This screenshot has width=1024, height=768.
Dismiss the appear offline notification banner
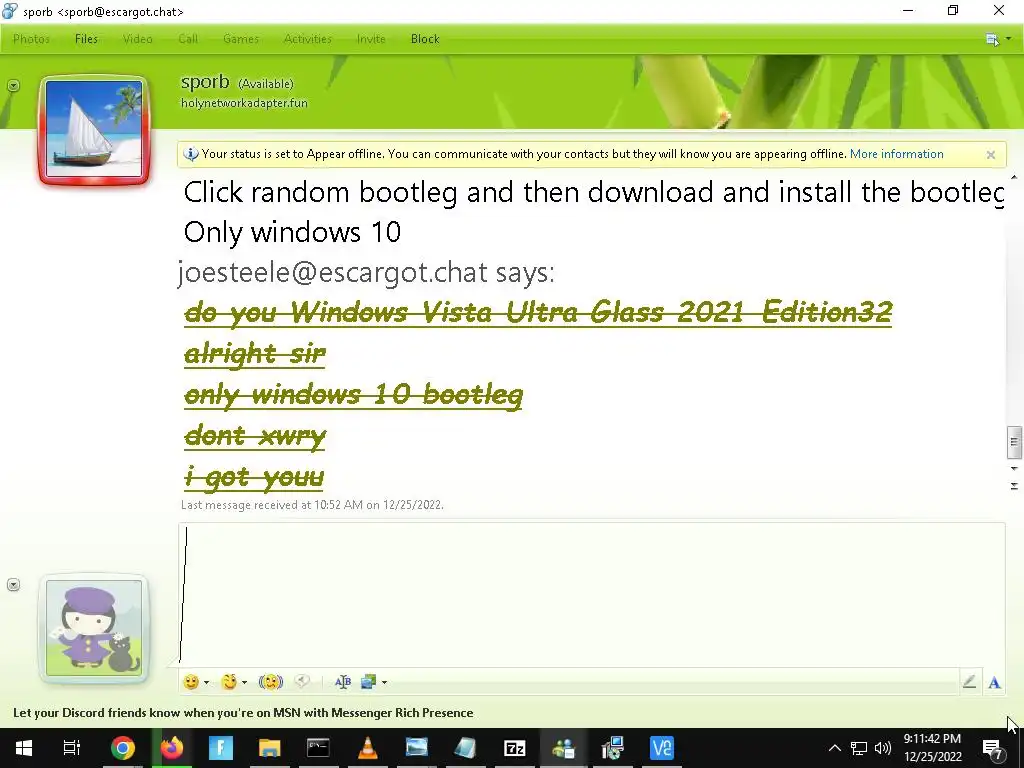(991, 155)
